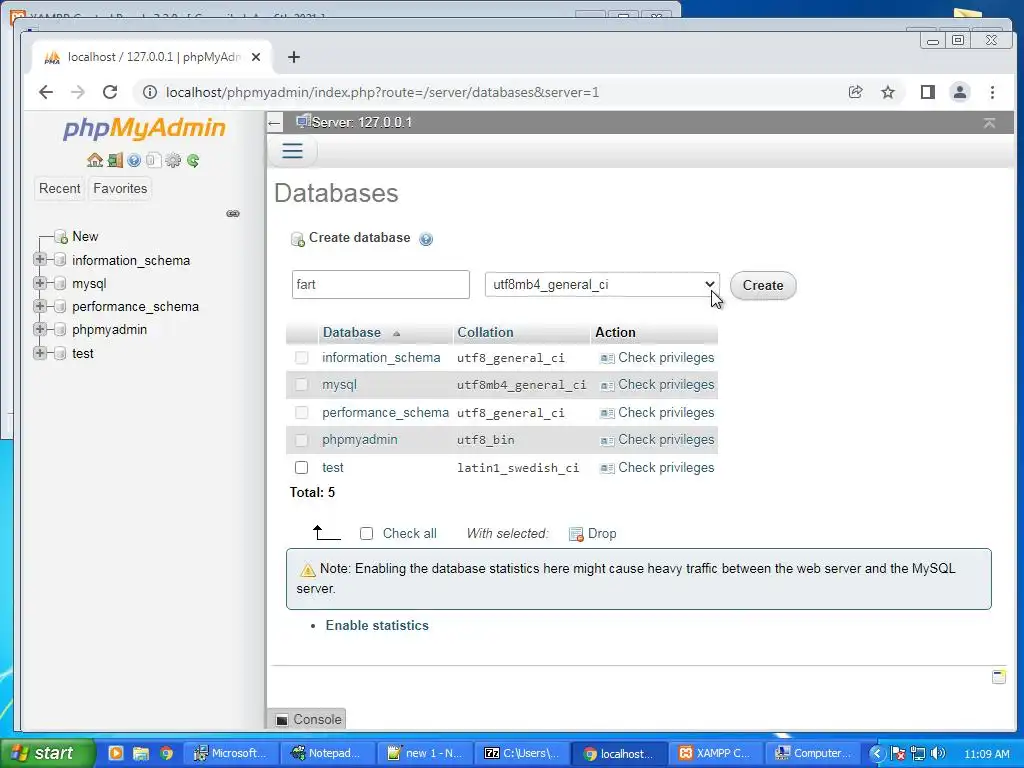
Task: Click Create database help question icon
Action: tap(426, 239)
